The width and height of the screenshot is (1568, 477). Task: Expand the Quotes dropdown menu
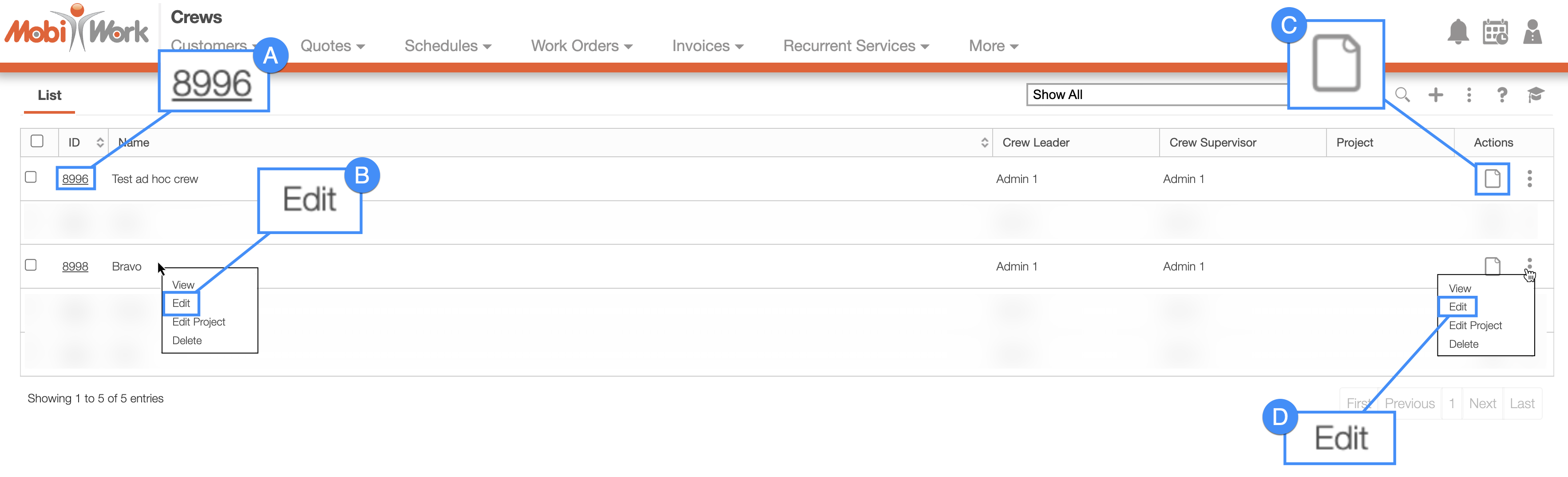pos(333,46)
